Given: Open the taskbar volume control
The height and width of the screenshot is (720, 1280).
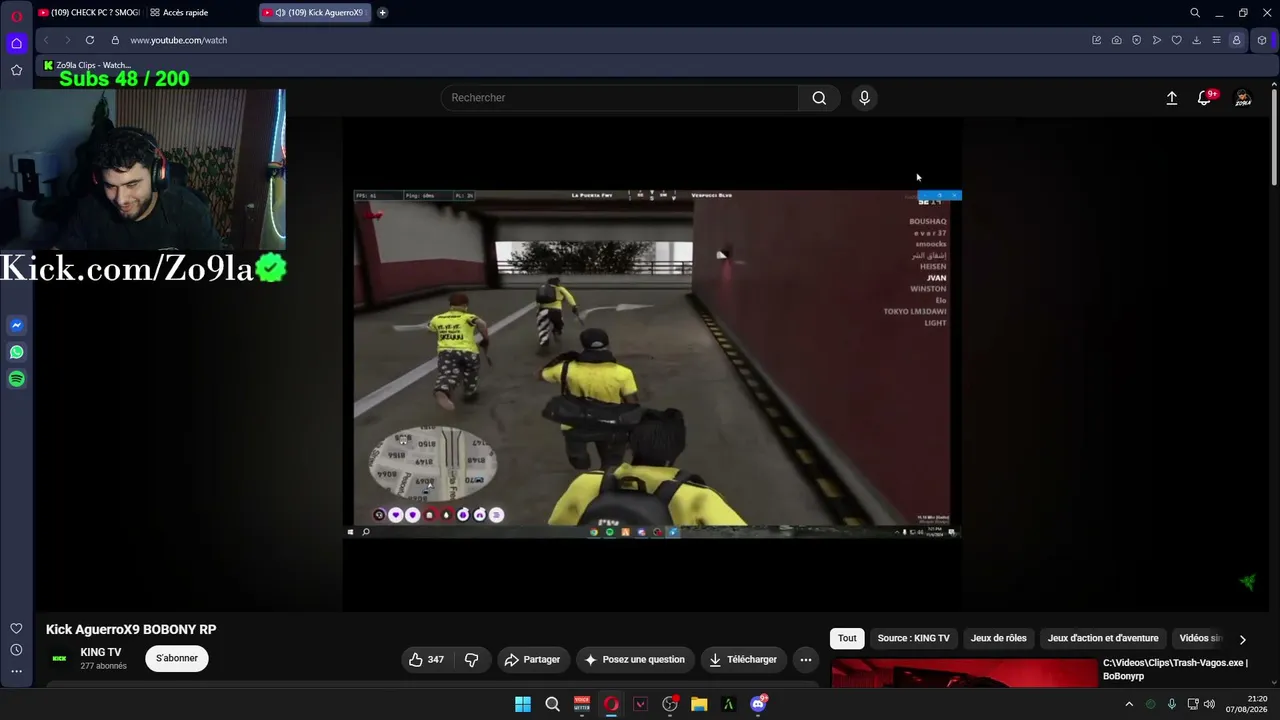Looking at the screenshot, I should [1210, 704].
